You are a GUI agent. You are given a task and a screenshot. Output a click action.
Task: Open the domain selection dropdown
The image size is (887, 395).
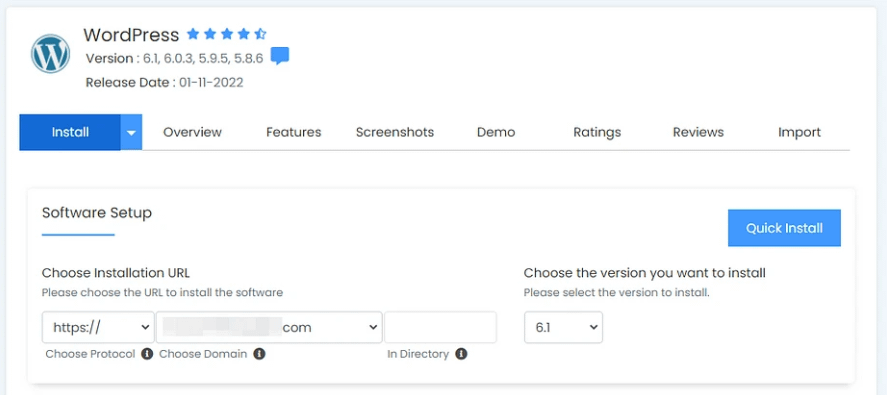(x=269, y=327)
